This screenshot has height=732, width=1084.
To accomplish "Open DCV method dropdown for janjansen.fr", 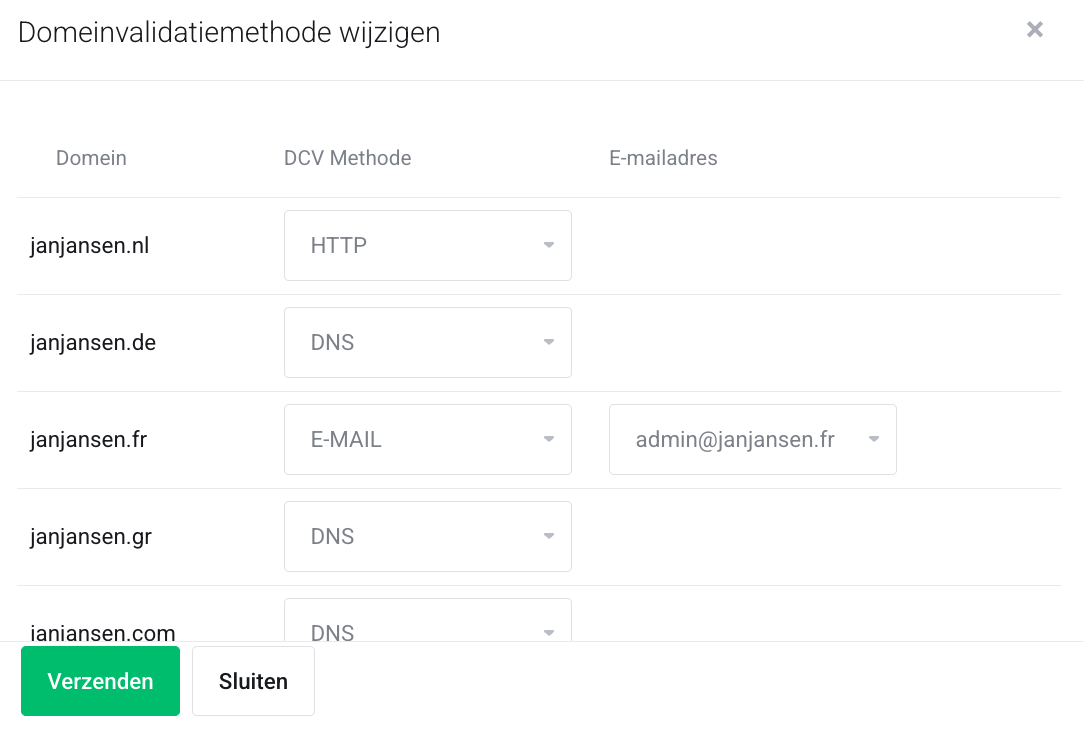I will coord(427,439).
